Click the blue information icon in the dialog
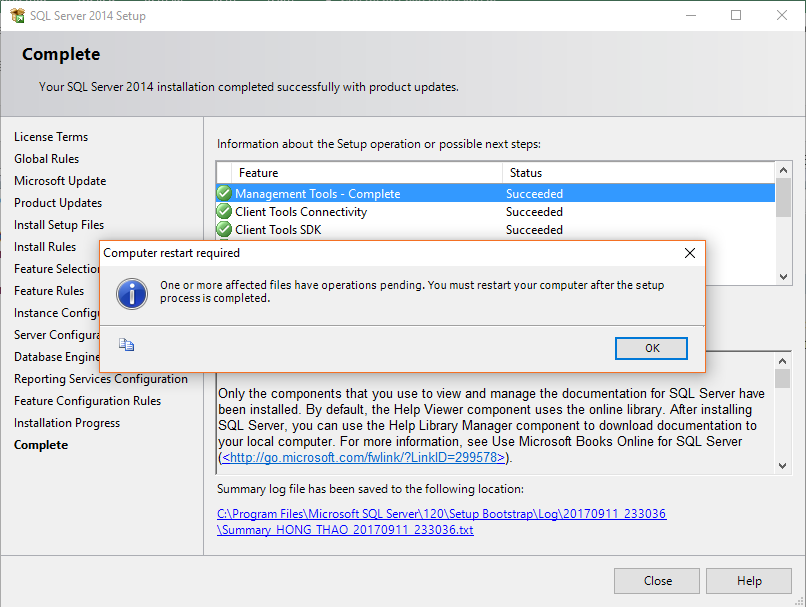 click(132, 294)
